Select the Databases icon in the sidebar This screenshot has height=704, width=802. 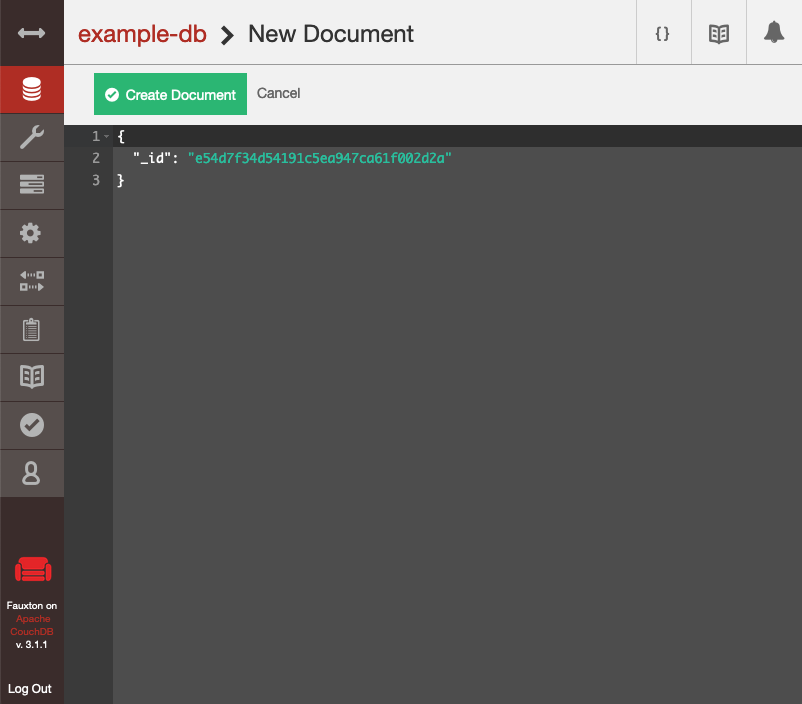31,89
